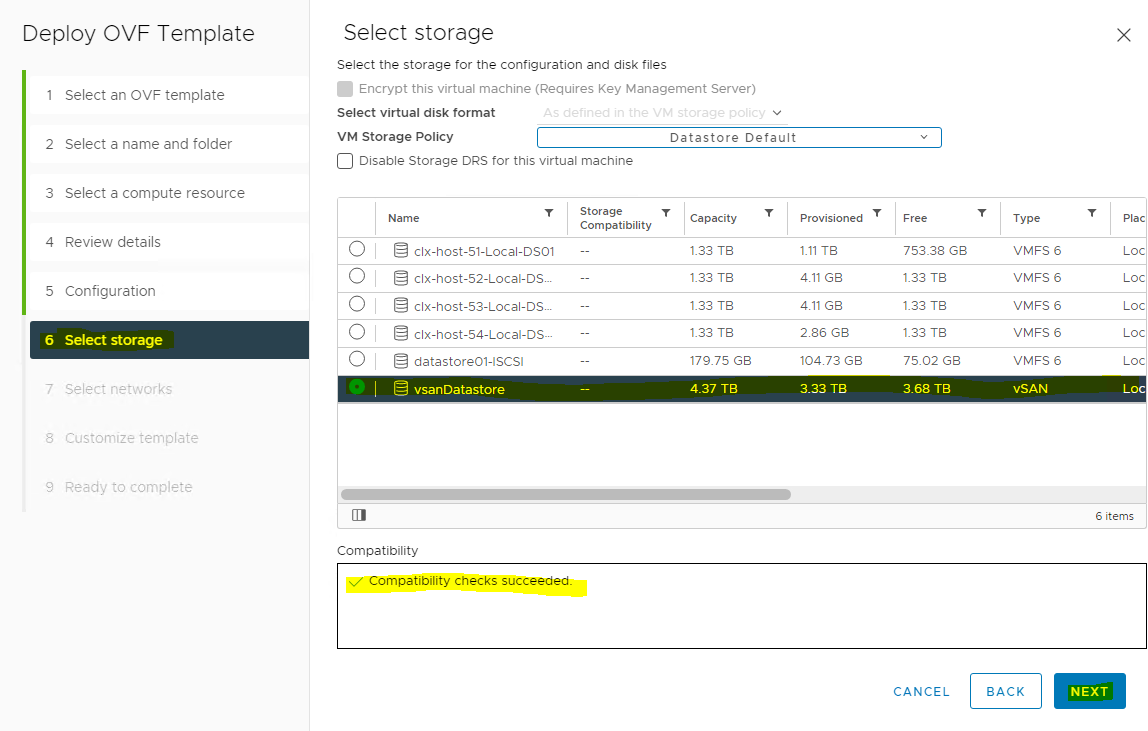The height and width of the screenshot is (731, 1148).
Task: Click the 104.73 GB provisioned cell
Action: 831,360
